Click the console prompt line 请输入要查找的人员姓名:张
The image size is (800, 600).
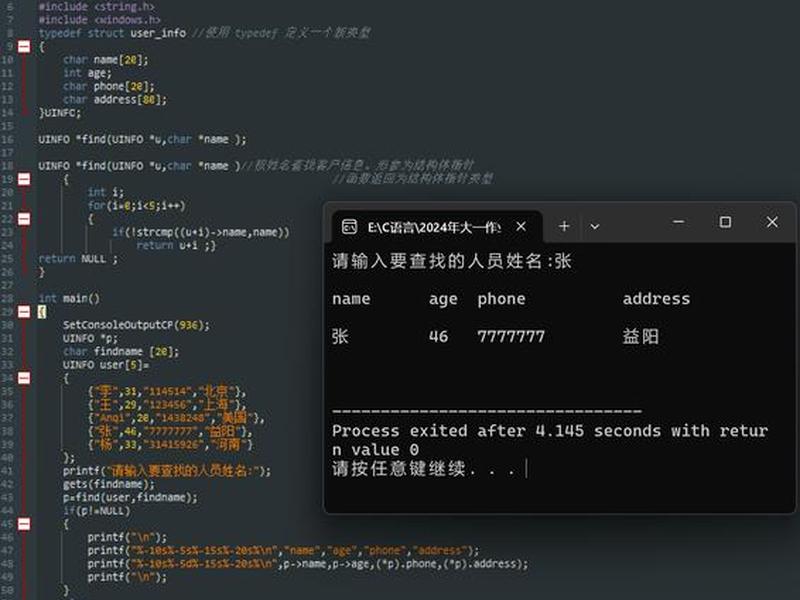[452, 261]
